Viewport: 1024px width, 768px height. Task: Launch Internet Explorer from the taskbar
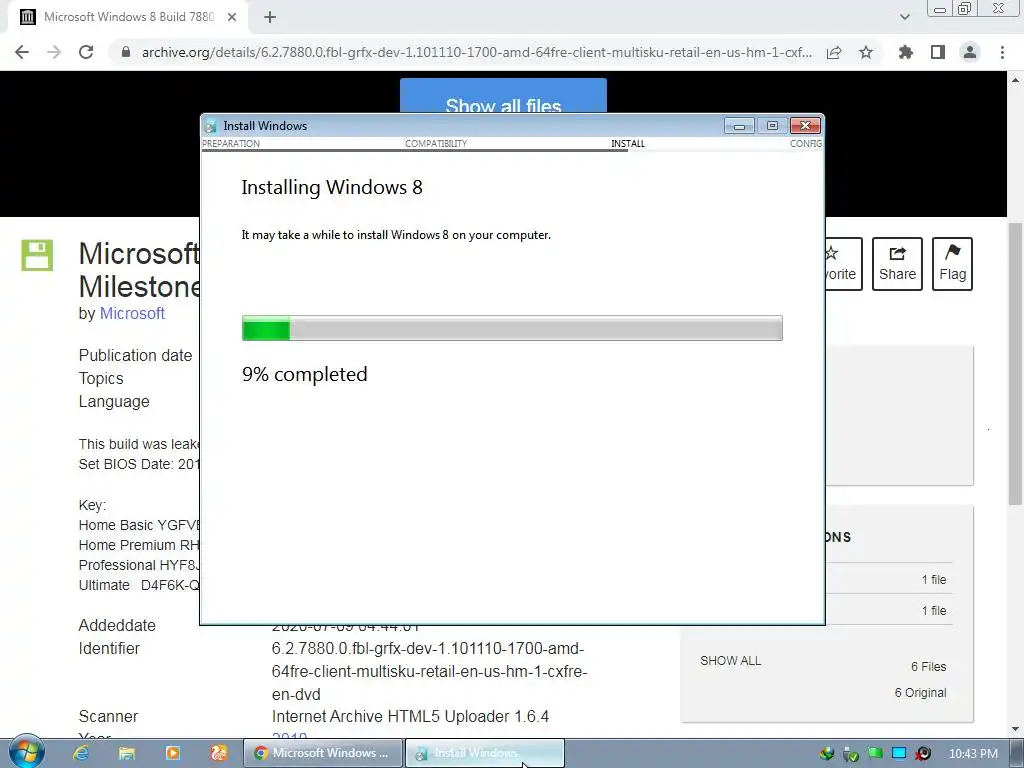tap(81, 753)
